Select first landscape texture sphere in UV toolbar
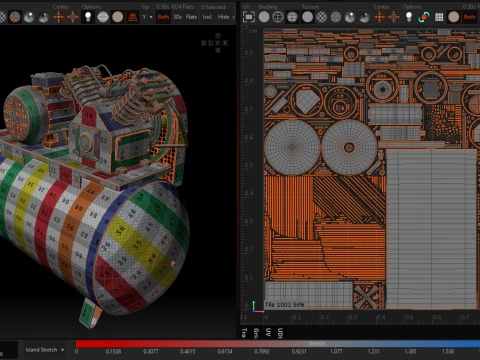 click(x=350, y=17)
